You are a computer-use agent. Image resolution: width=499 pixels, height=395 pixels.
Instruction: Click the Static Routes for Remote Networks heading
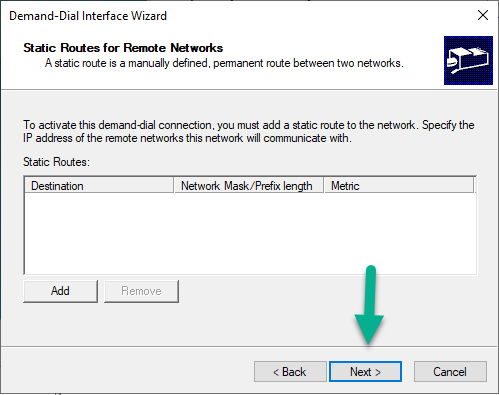pos(123,48)
